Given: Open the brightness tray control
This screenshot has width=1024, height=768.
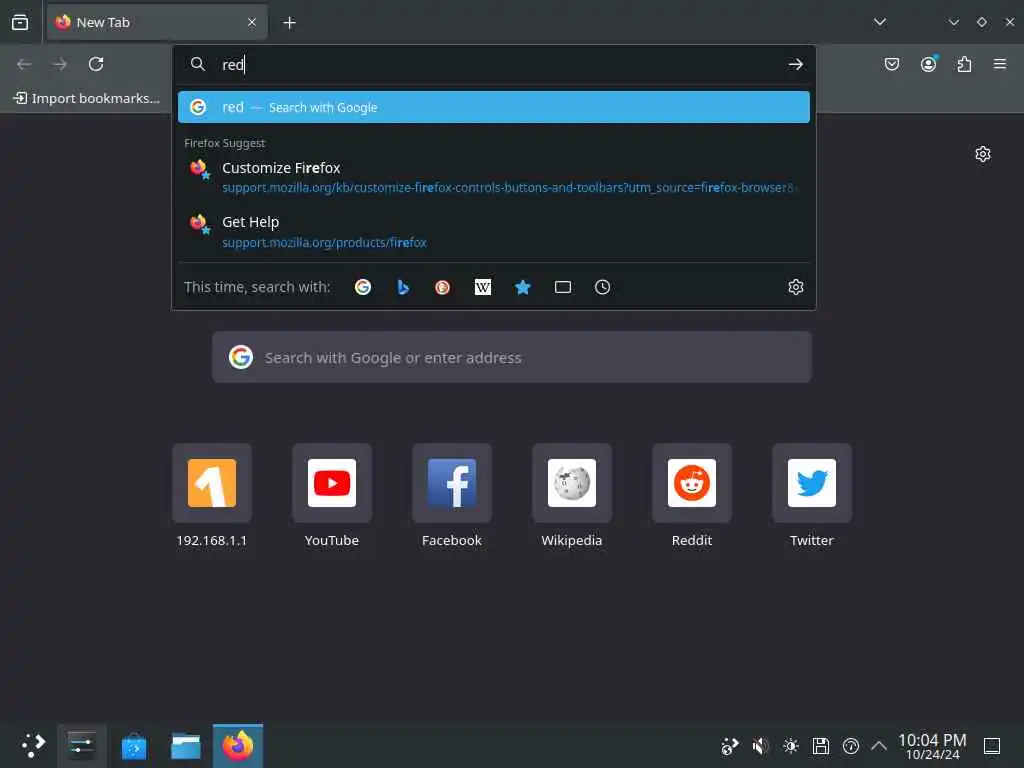Looking at the screenshot, I should click(x=791, y=746).
